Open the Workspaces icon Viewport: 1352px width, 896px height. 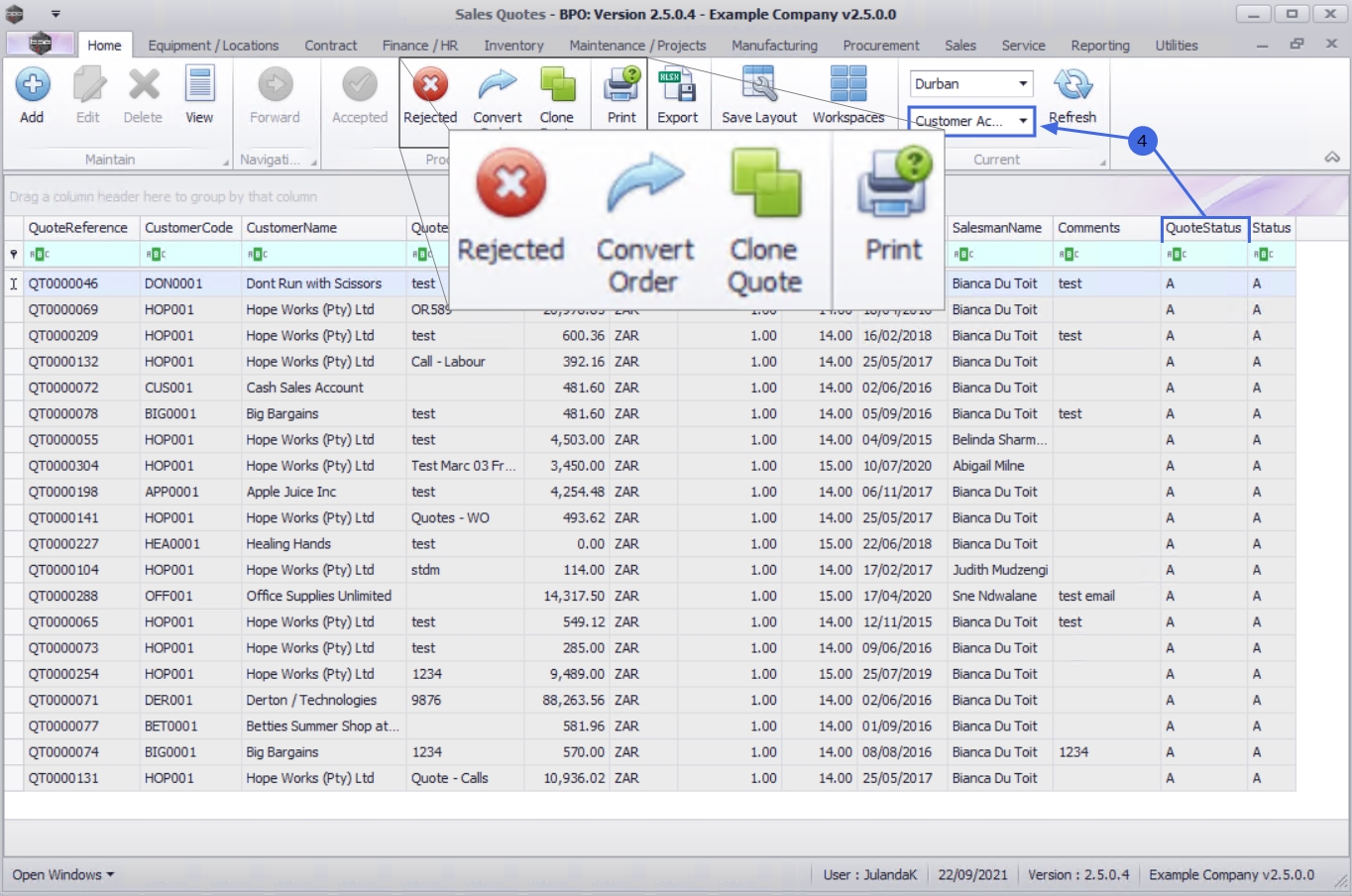848,85
